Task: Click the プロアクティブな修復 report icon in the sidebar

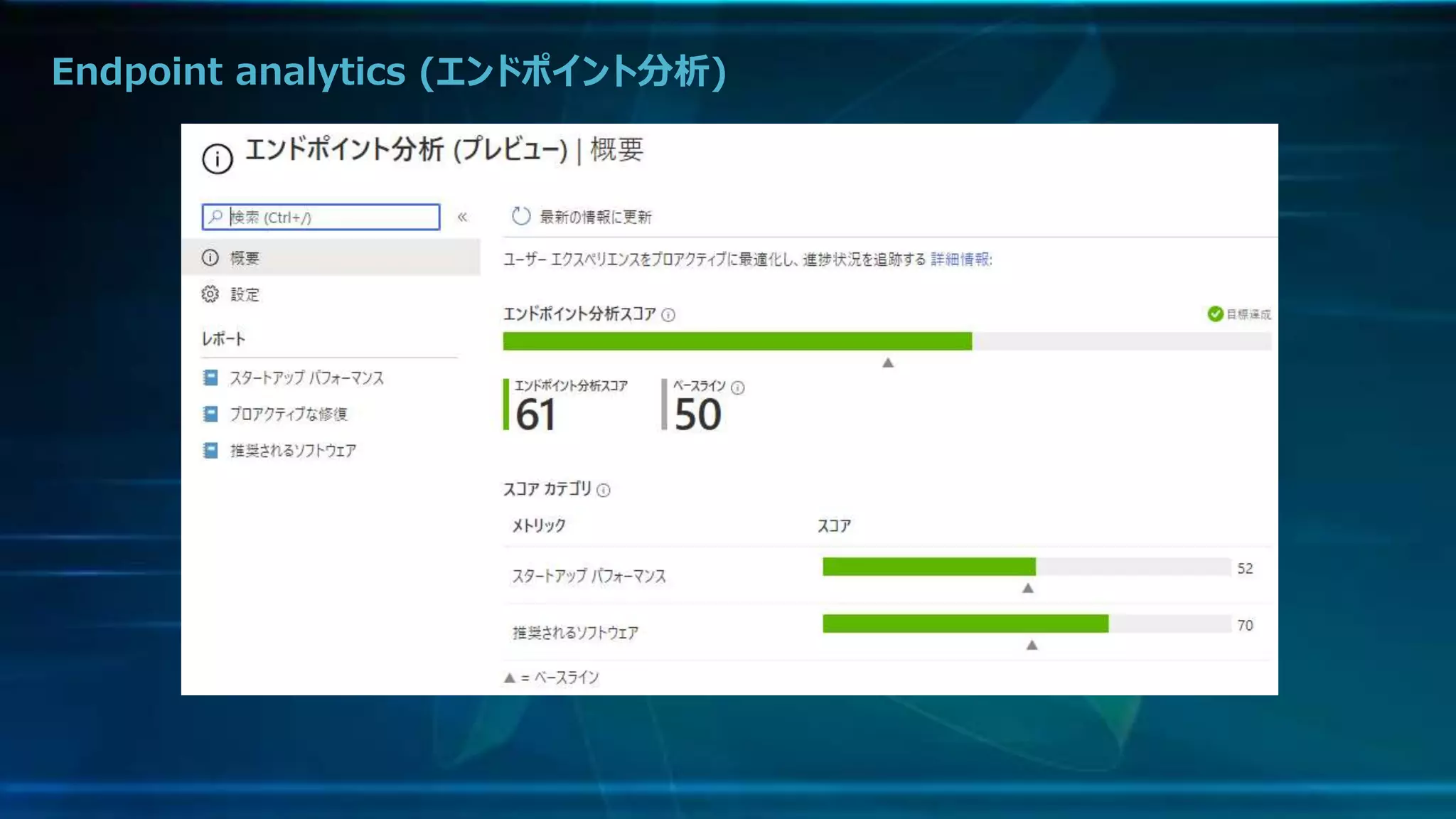Action: 210,414
